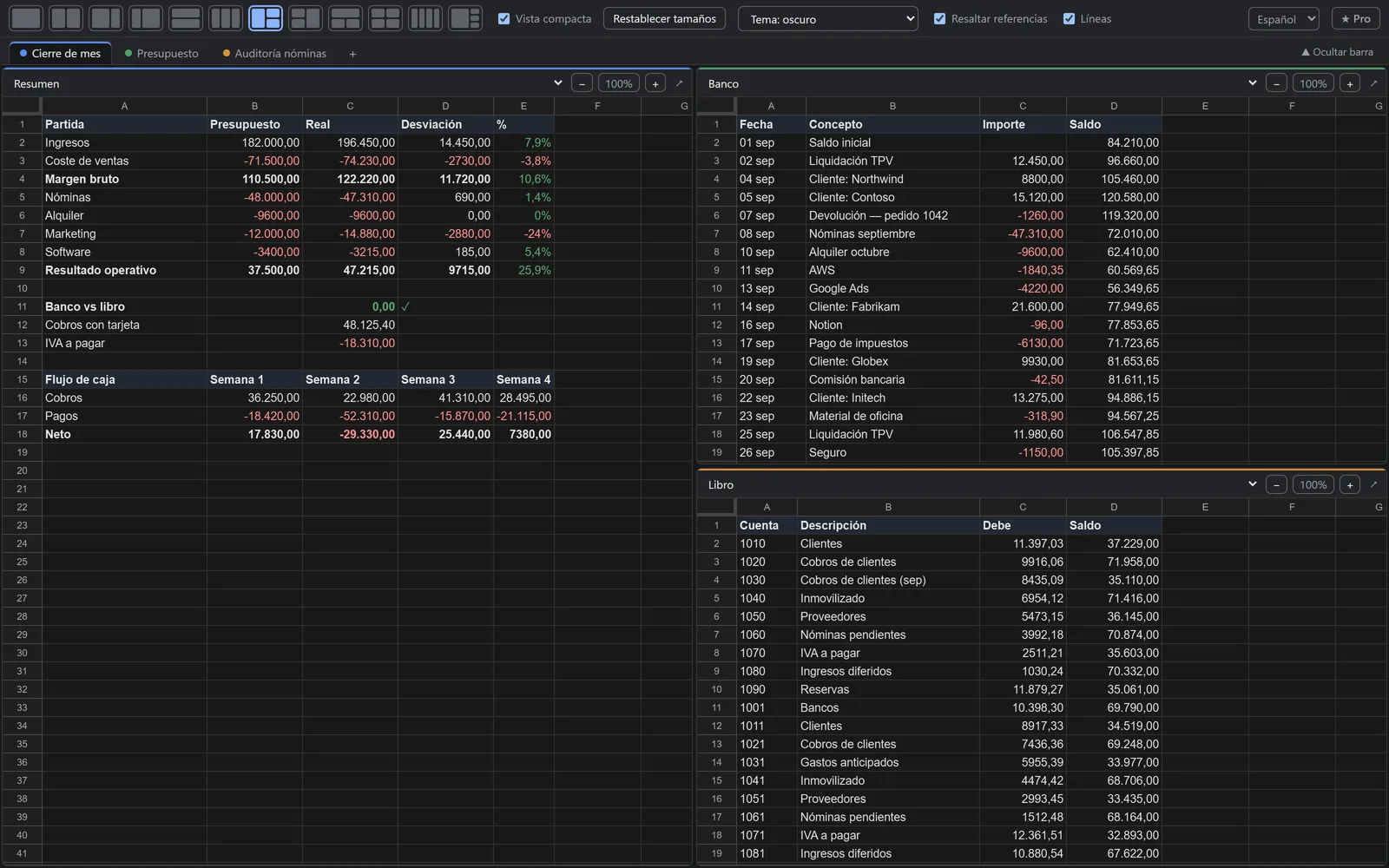Switch to the Auditoría nóminas tab

click(275, 54)
